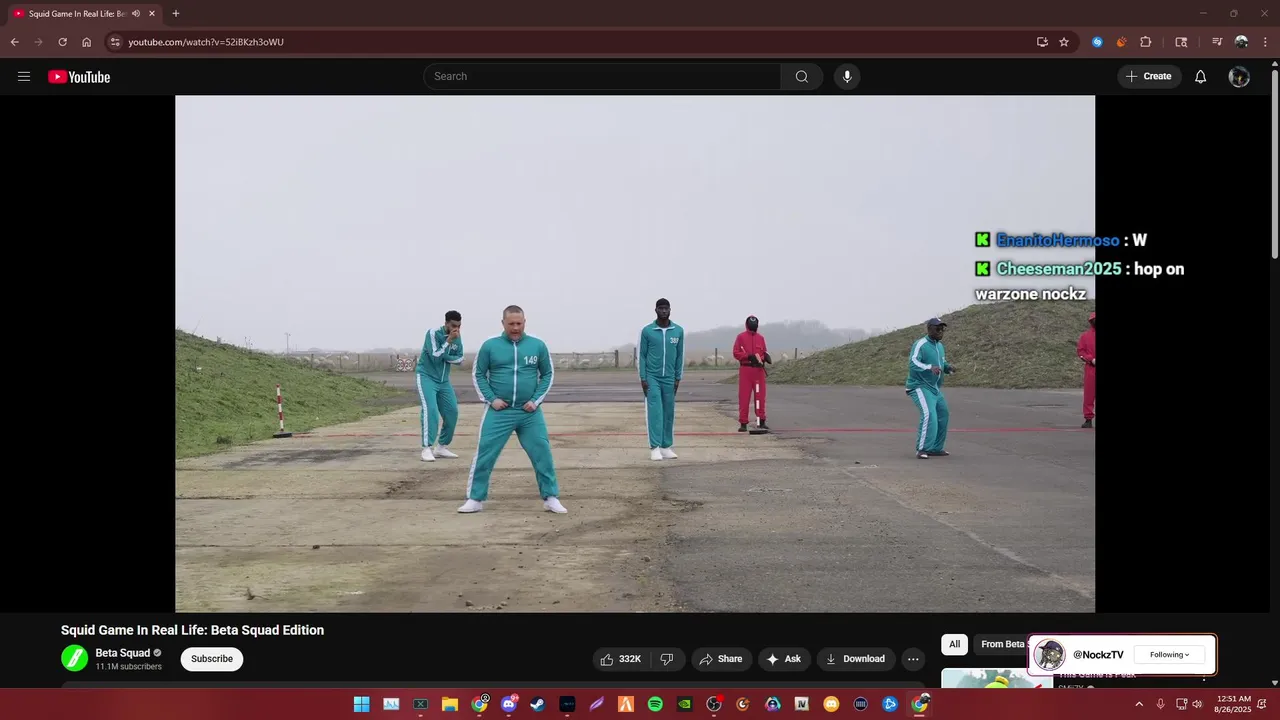1280x720 pixels.
Task: Go to browser home page
Action: point(87,42)
